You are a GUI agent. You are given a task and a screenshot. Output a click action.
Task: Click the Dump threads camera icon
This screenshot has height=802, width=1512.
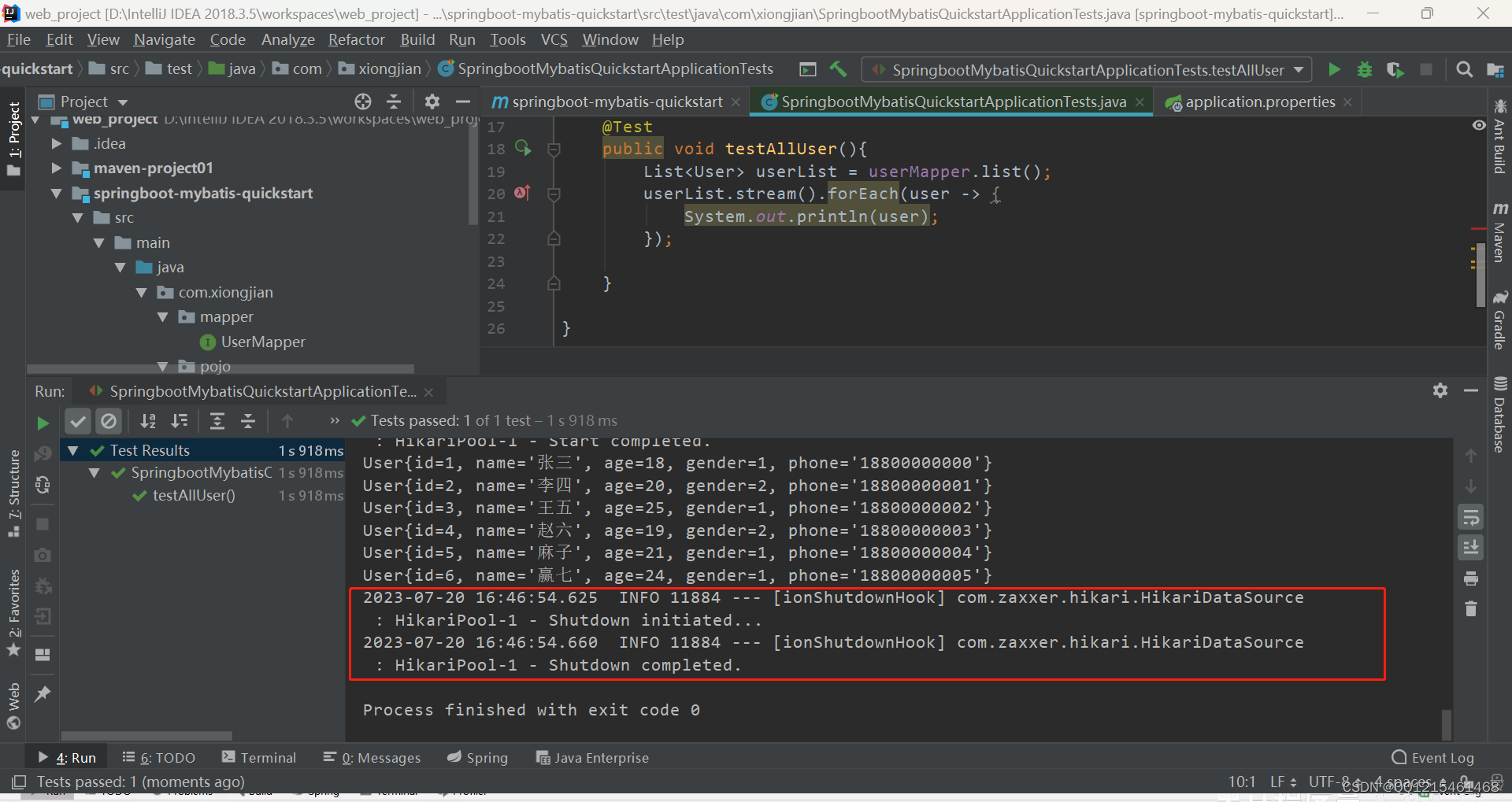[43, 555]
